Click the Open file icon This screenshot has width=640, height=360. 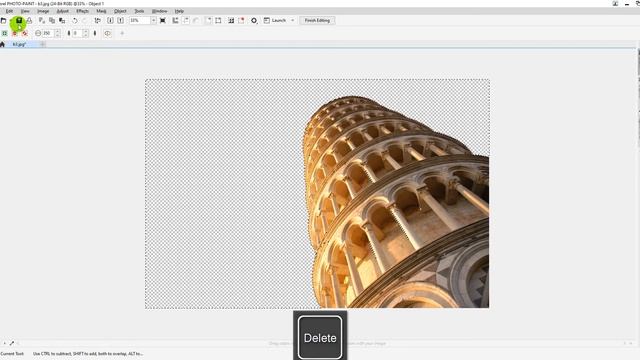coord(3,20)
